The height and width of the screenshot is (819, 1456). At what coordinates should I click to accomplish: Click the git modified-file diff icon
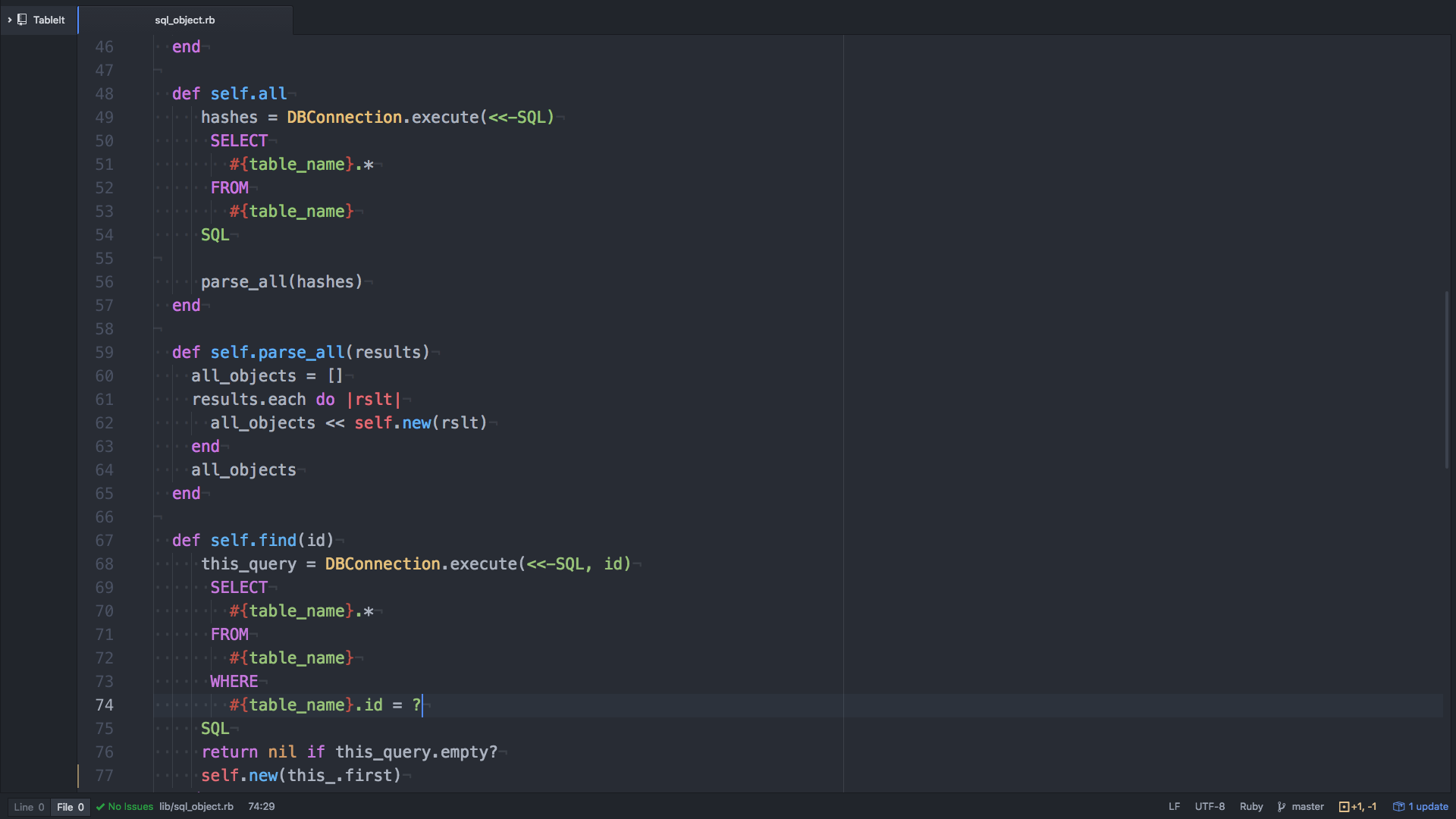[x=1344, y=807]
